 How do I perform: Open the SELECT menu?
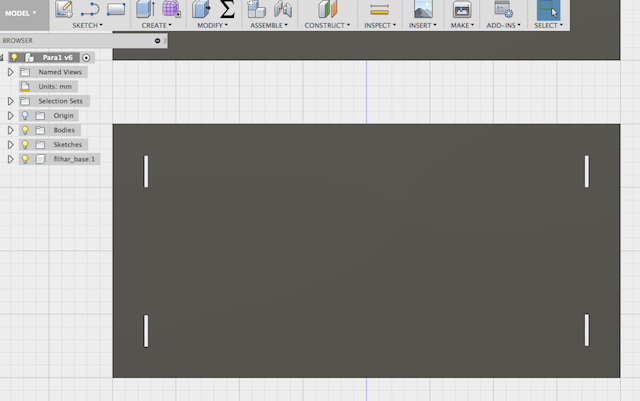548,25
